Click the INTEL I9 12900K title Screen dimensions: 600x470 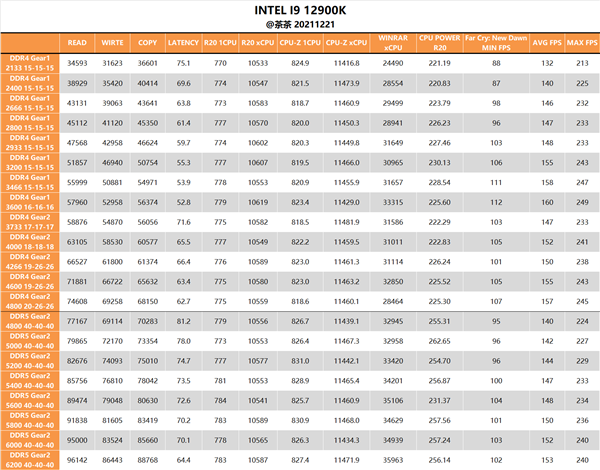click(x=300, y=10)
